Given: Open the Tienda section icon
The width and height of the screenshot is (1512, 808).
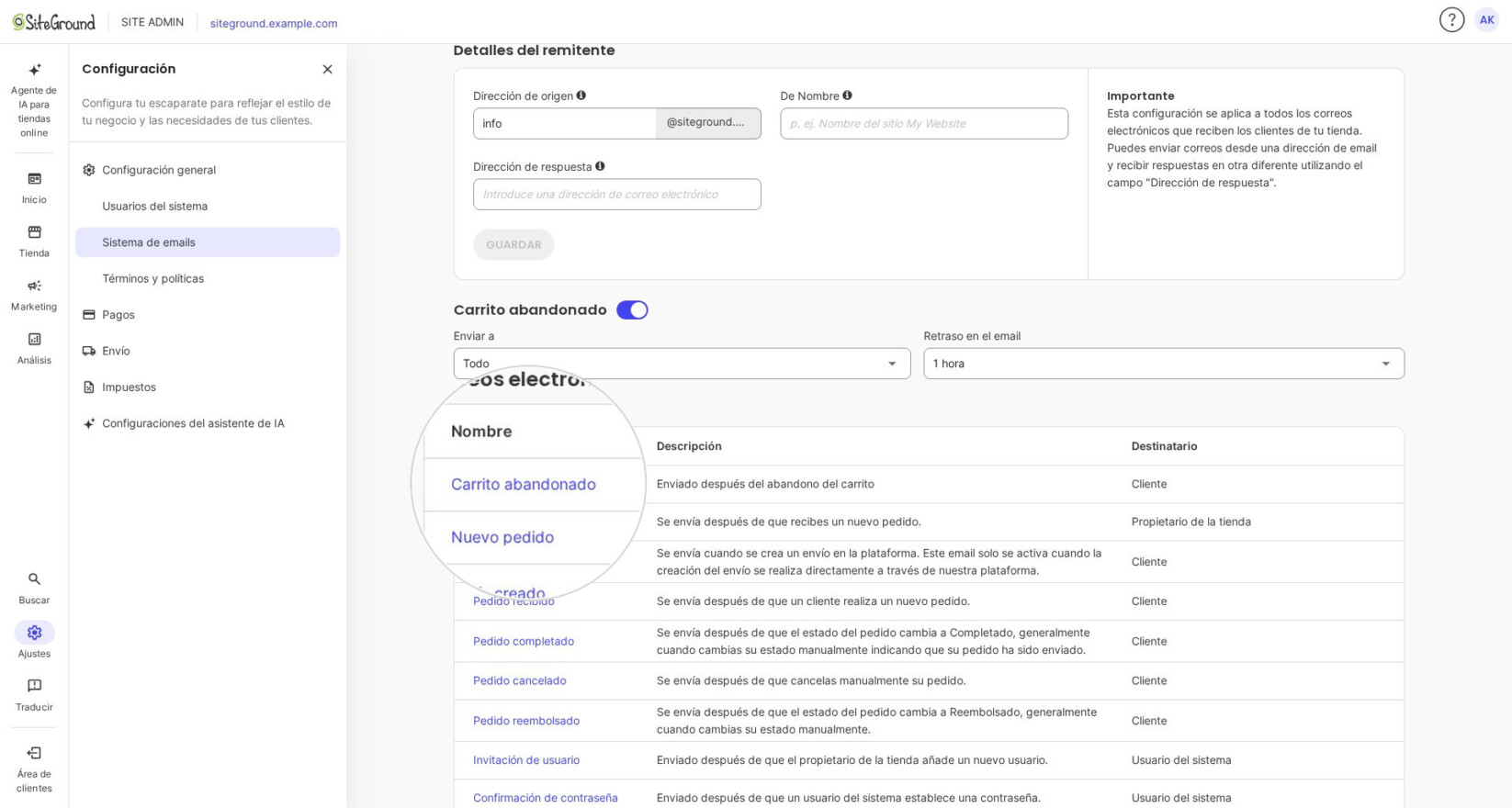Looking at the screenshot, I should (x=34, y=232).
